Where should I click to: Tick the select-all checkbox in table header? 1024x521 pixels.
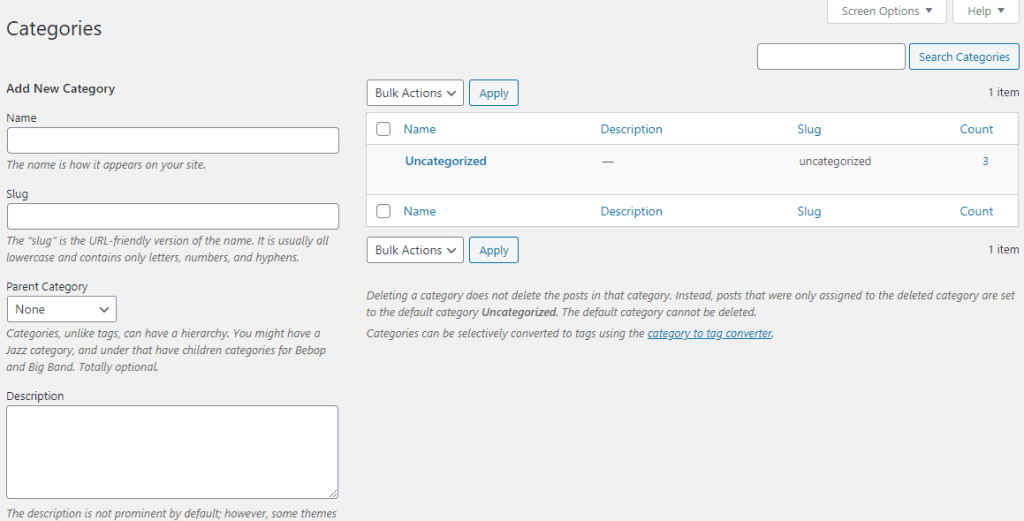(383, 129)
